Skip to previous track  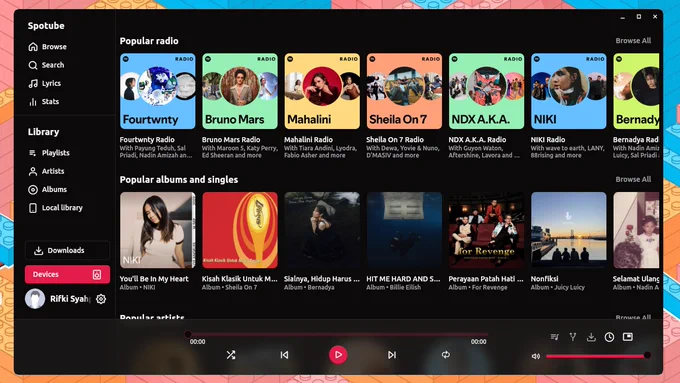click(x=284, y=355)
